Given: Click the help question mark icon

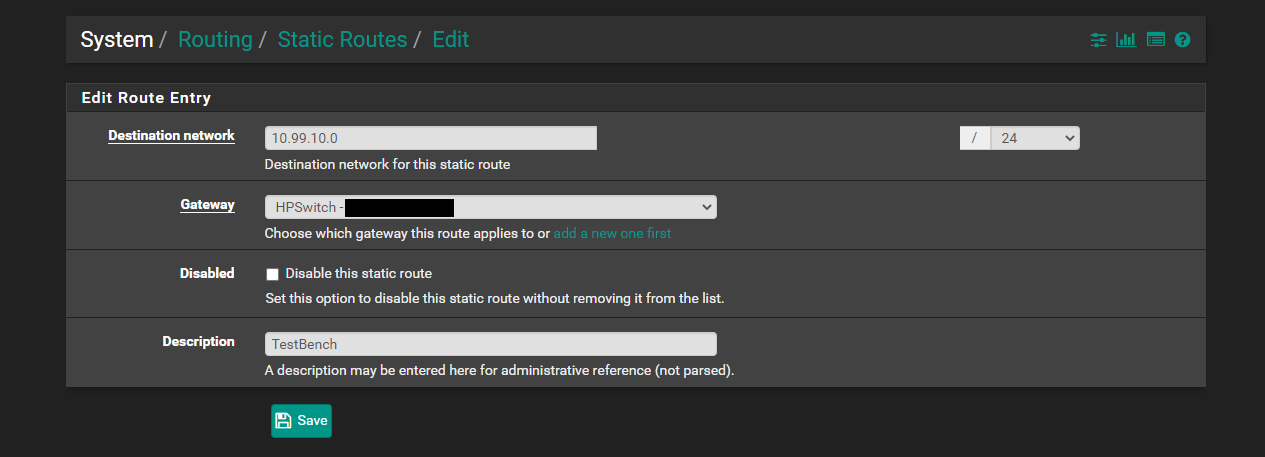Looking at the screenshot, I should point(1183,40).
